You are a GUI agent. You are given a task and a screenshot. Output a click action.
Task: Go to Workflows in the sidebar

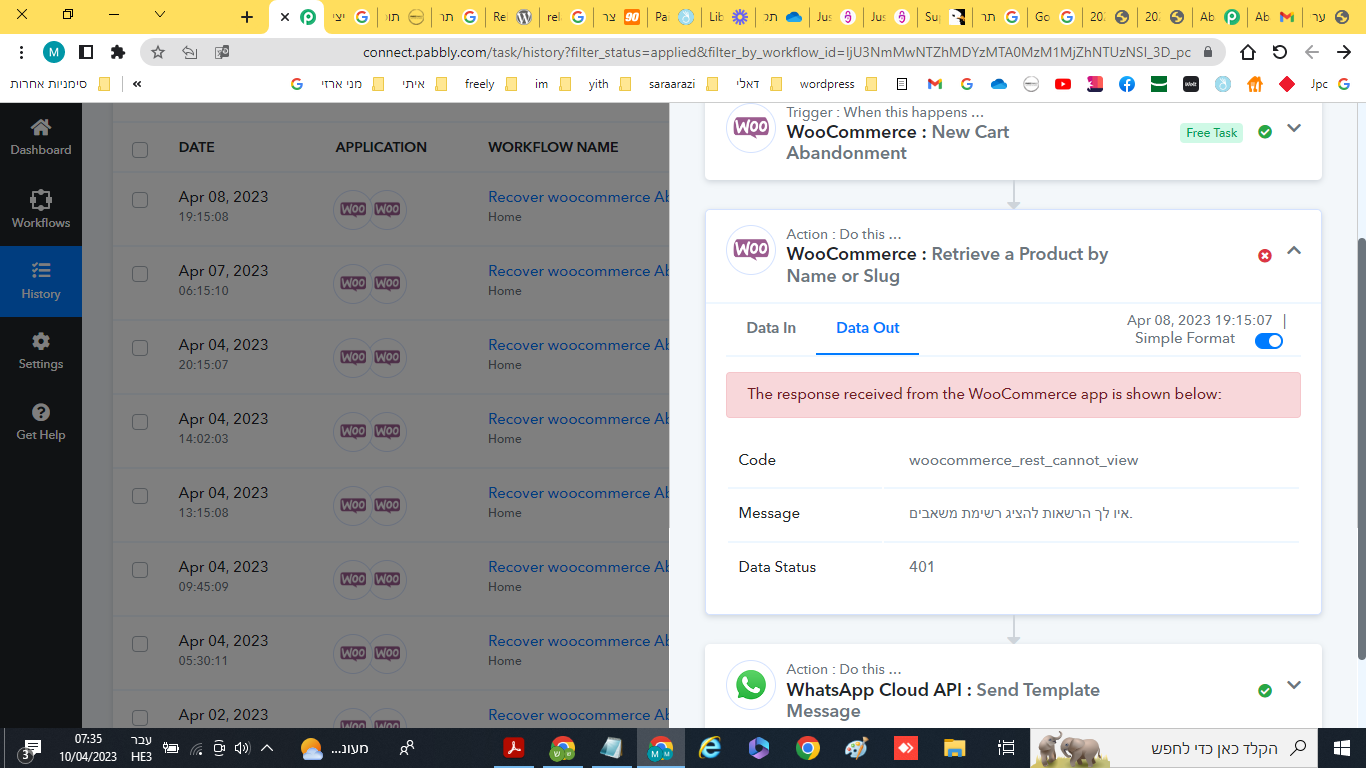click(41, 209)
